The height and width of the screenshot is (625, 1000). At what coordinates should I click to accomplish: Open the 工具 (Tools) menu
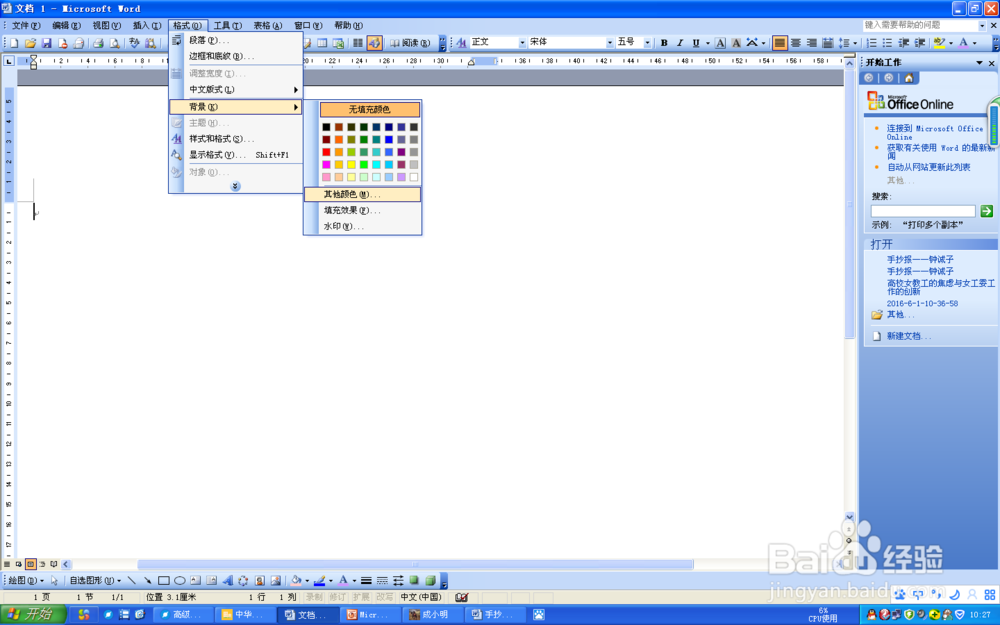228,26
